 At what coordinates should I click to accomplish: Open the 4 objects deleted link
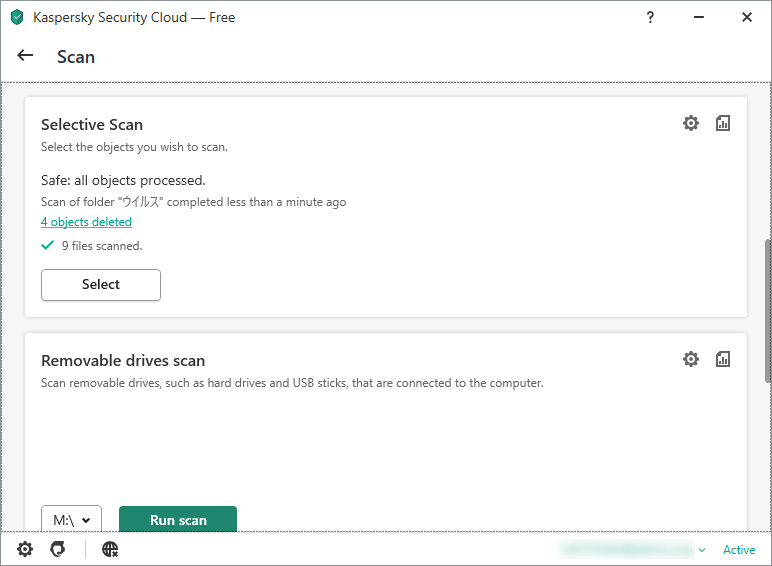click(x=86, y=222)
